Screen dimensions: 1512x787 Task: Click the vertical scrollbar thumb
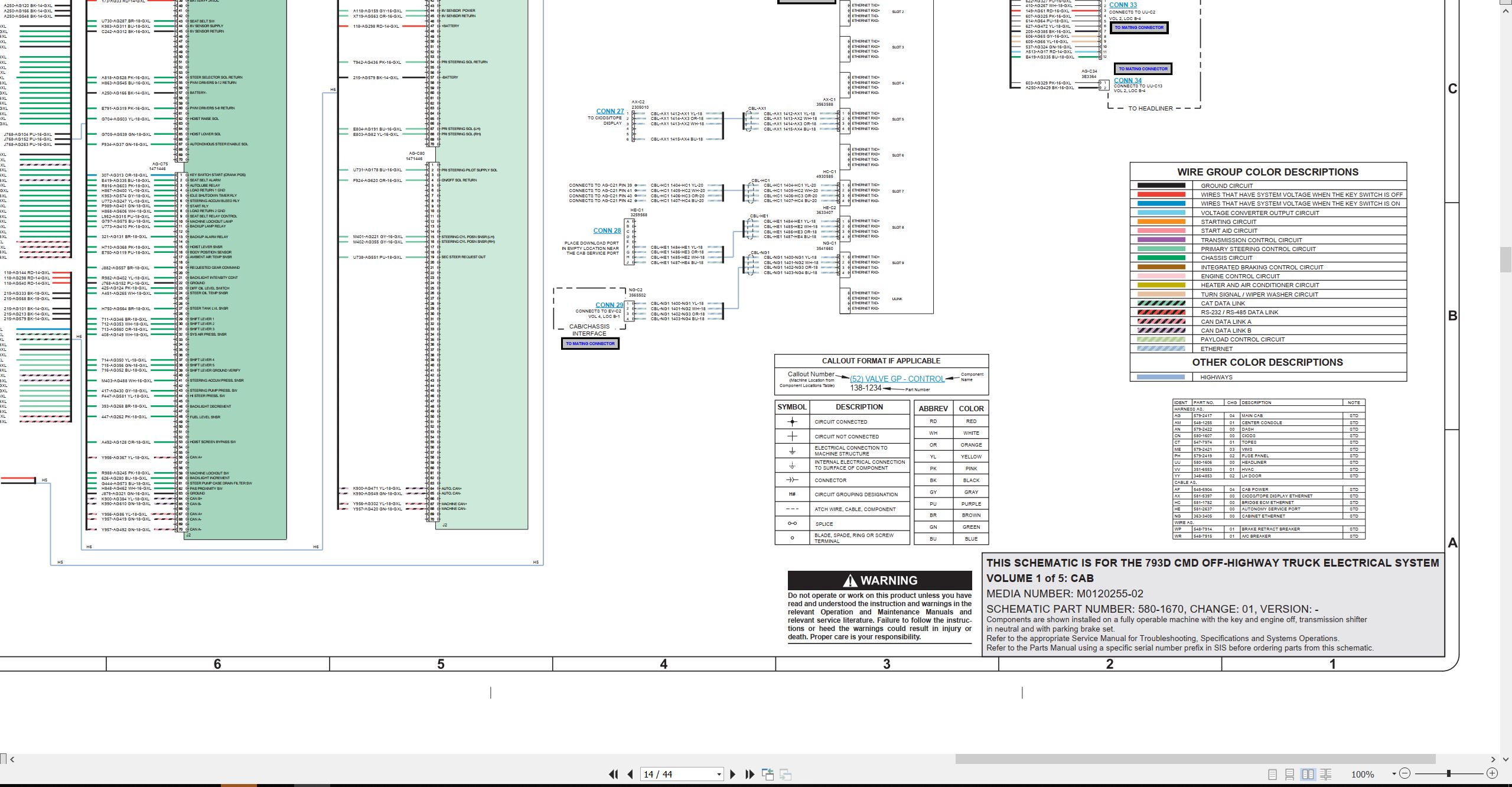1506,260
